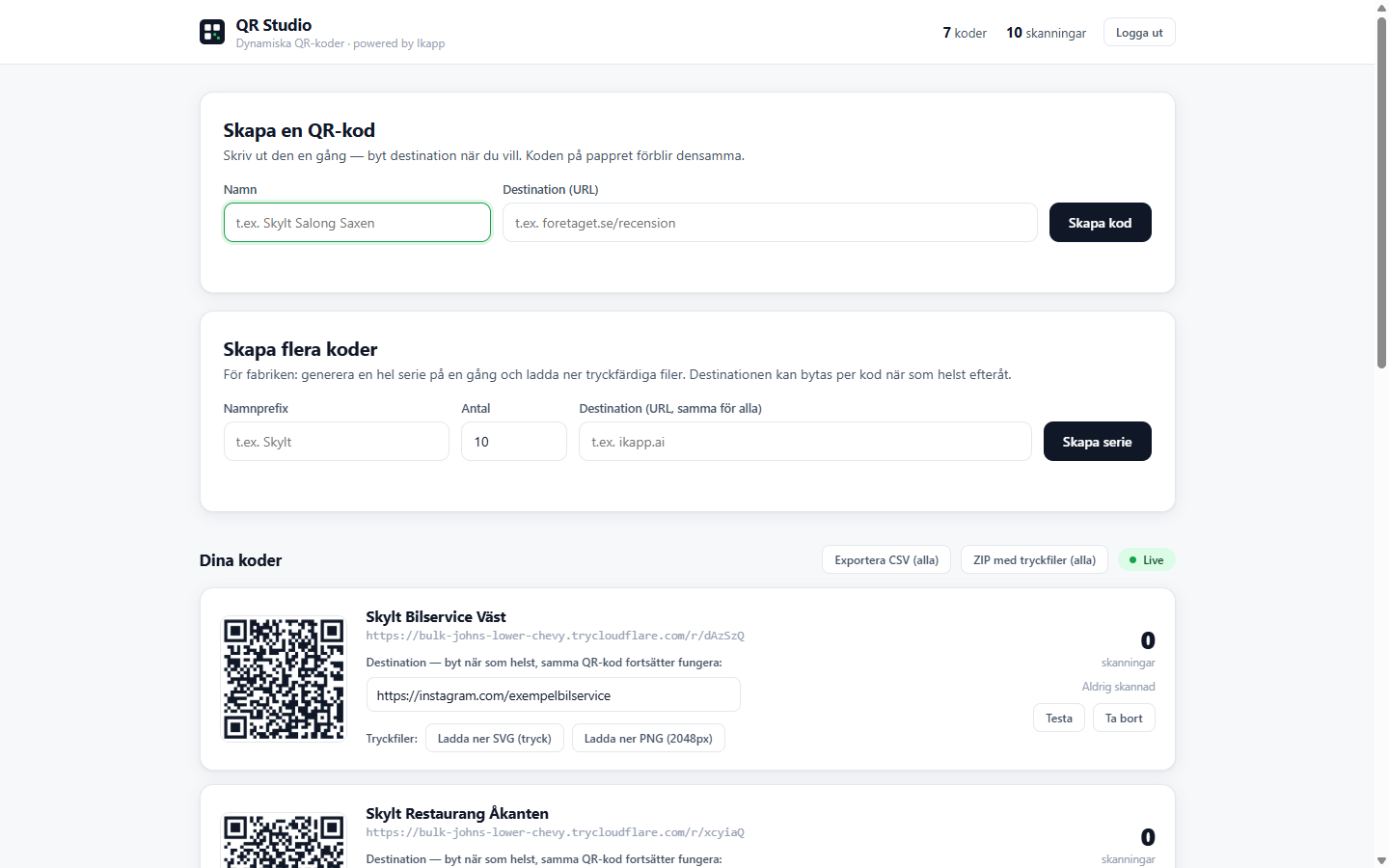
Task: Click ZIP med tryckfiler (alla)
Action: [x=1034, y=560]
